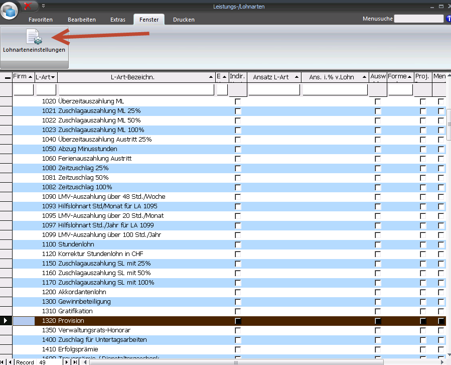
Task: Sort by L-Art-Bezeichn. column header
Action: tap(136, 77)
